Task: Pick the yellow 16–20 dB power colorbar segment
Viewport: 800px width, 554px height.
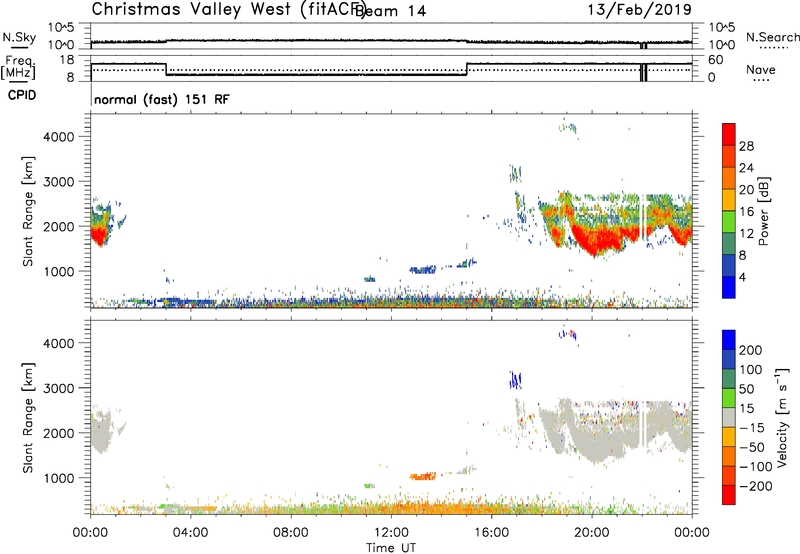Action: coord(729,200)
